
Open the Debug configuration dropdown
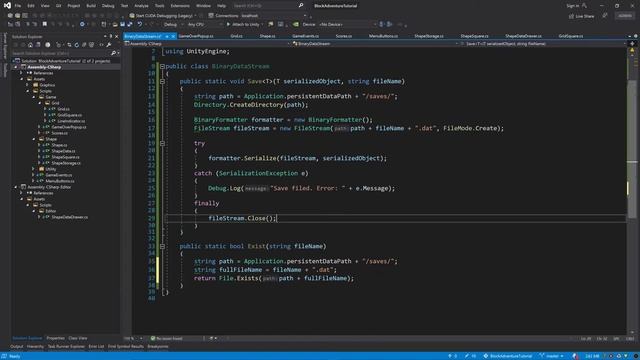[173, 24]
